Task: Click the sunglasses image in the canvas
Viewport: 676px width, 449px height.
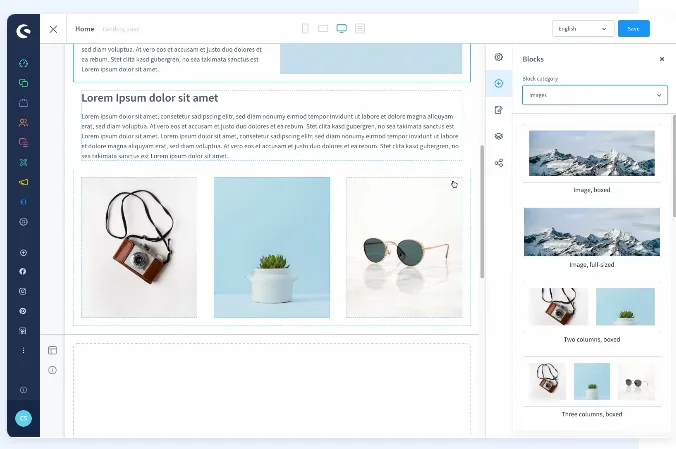Action: 404,247
